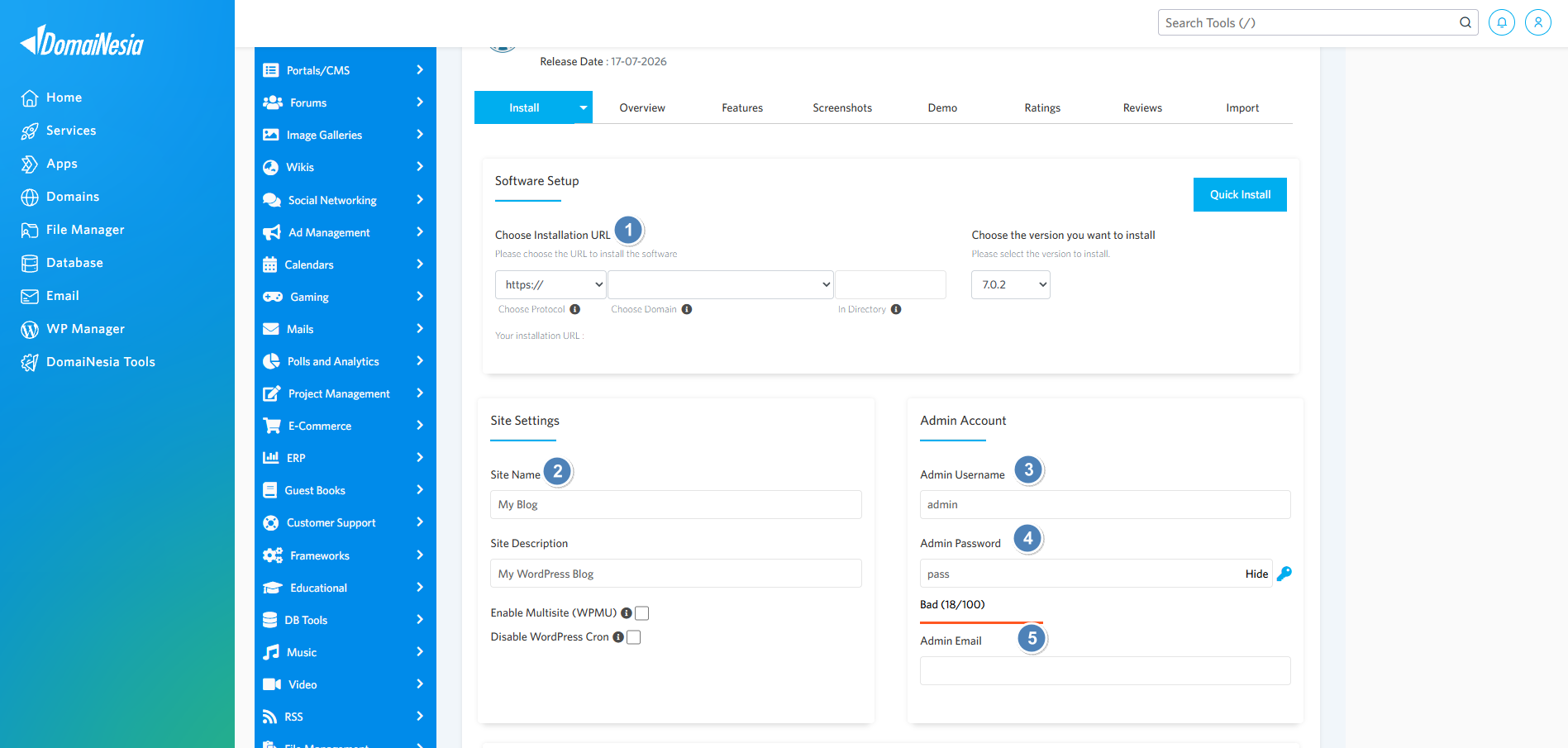Viewport: 1568px width, 748px height.
Task: Open the DB Tools category
Action: point(346,620)
